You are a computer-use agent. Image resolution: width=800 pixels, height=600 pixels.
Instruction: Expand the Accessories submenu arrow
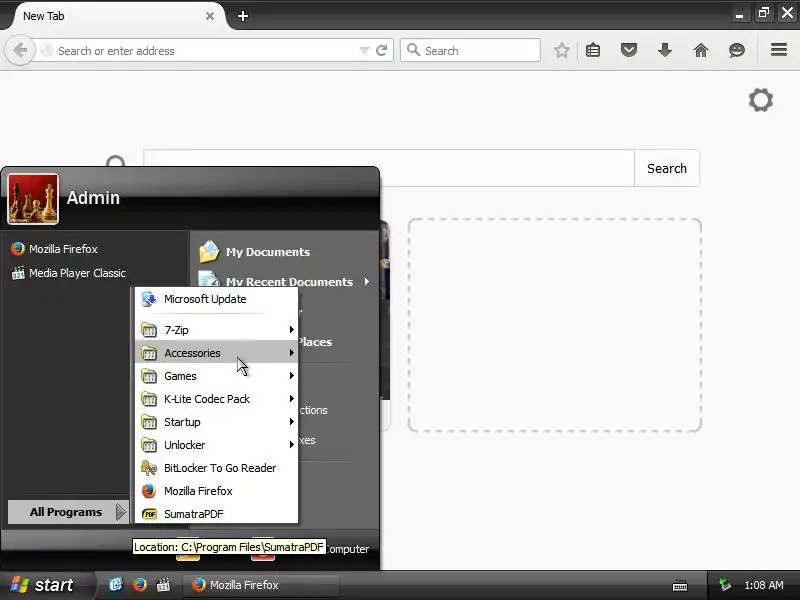click(x=291, y=353)
